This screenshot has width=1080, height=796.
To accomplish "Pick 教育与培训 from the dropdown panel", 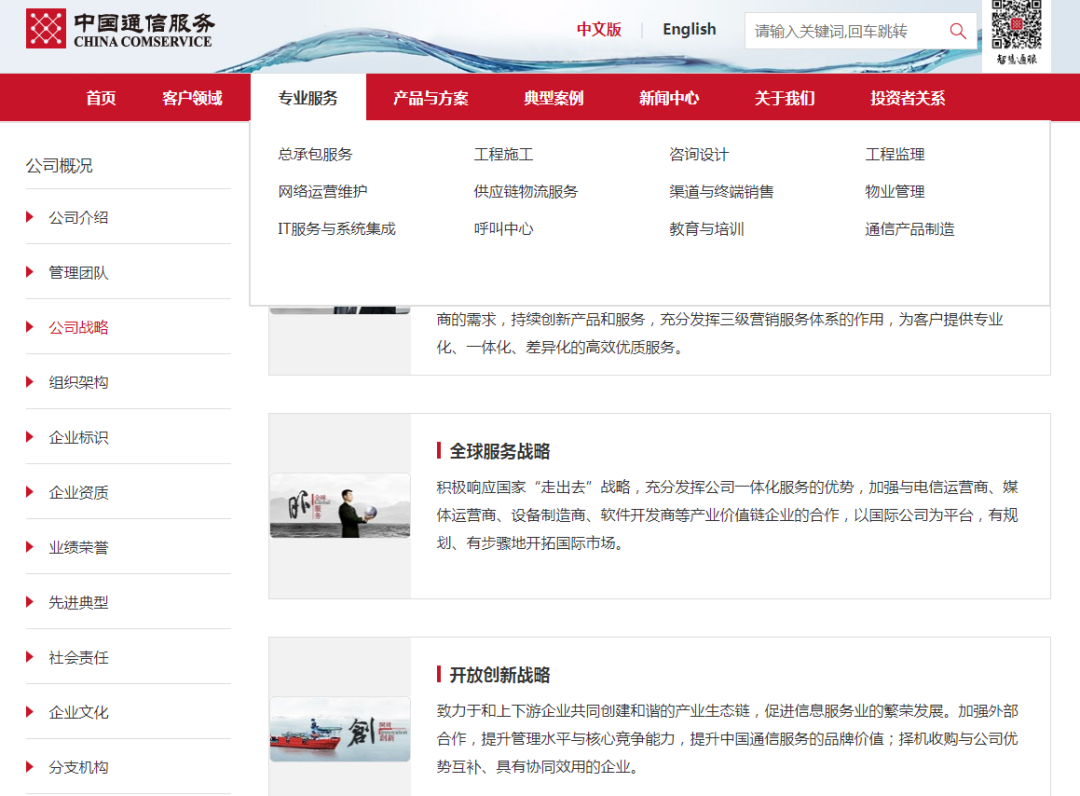I will click(702, 227).
